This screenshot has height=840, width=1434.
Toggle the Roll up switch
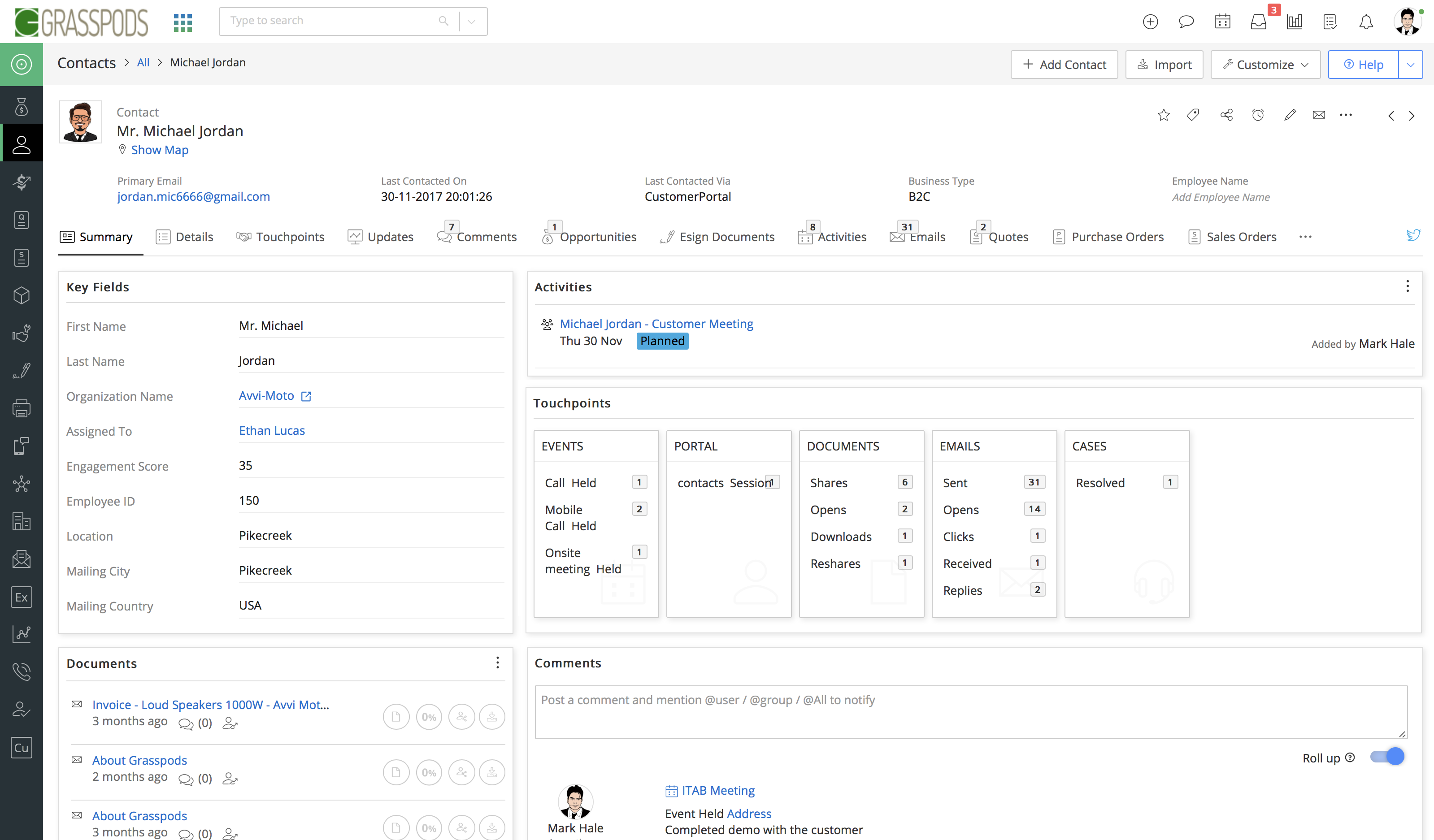tap(1387, 757)
